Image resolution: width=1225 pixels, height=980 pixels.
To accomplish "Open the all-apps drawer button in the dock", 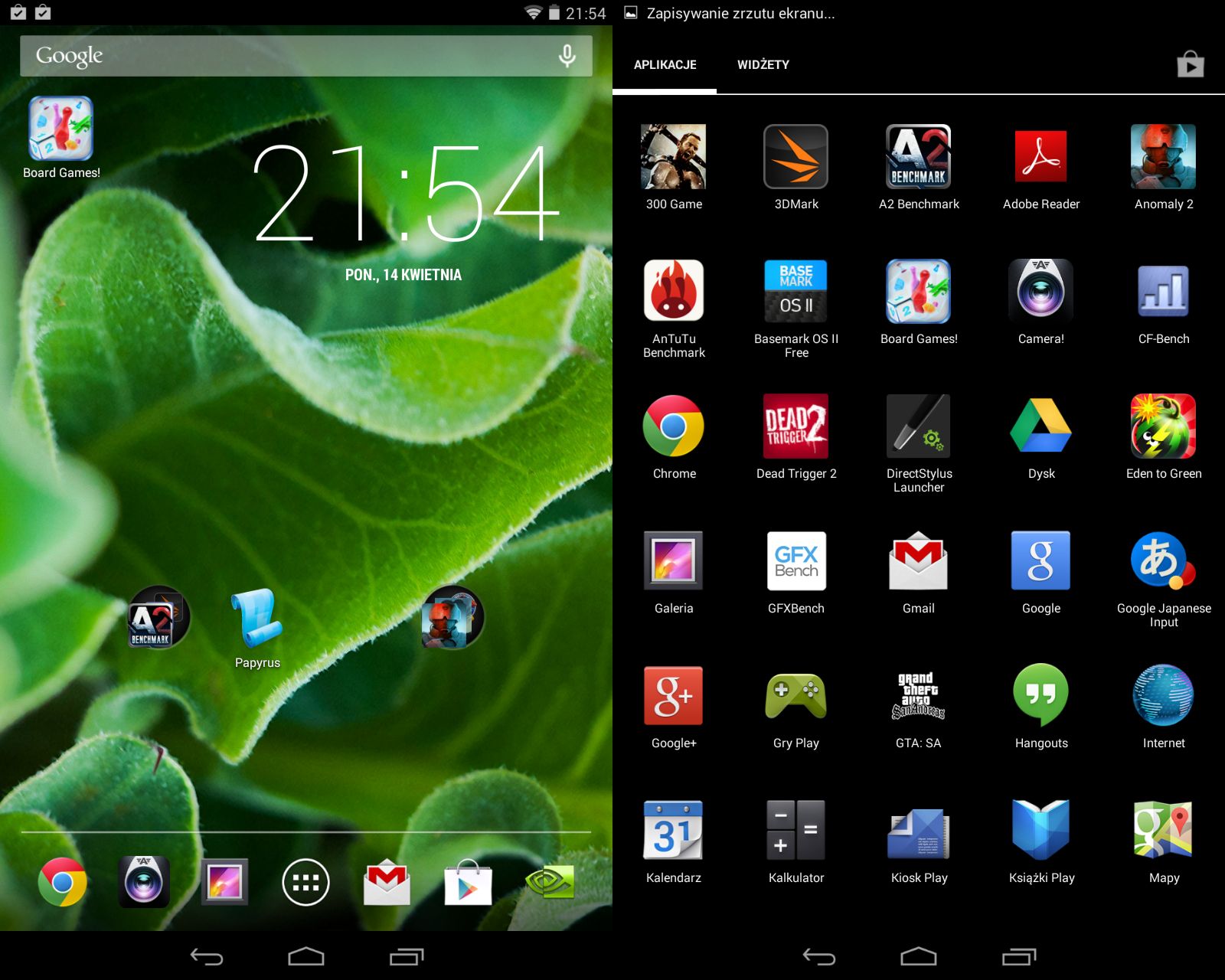I will (x=306, y=882).
